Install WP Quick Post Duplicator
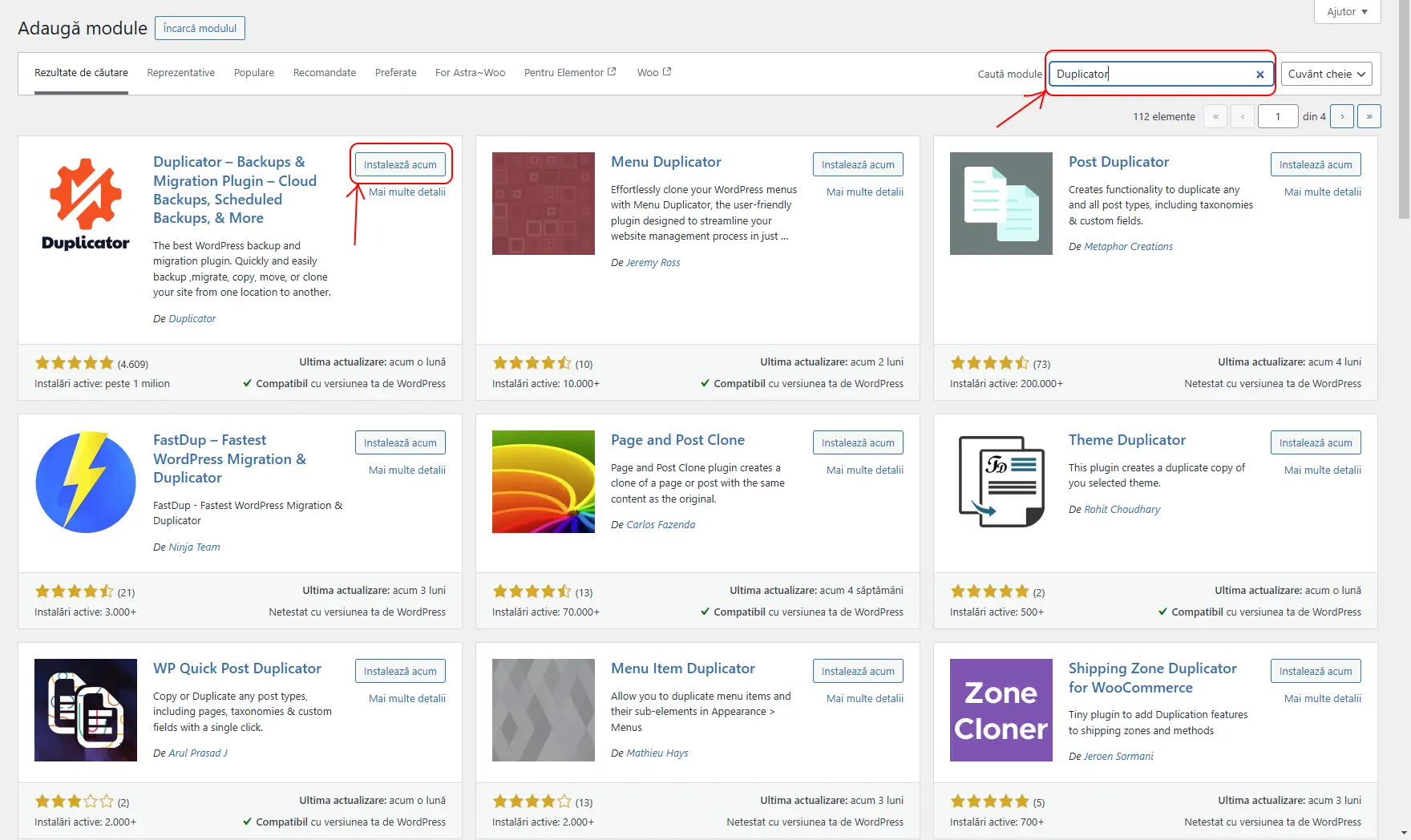 pyautogui.click(x=400, y=671)
